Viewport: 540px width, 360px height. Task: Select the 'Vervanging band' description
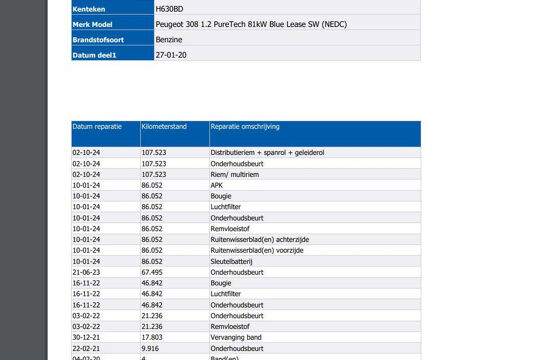(x=236, y=337)
